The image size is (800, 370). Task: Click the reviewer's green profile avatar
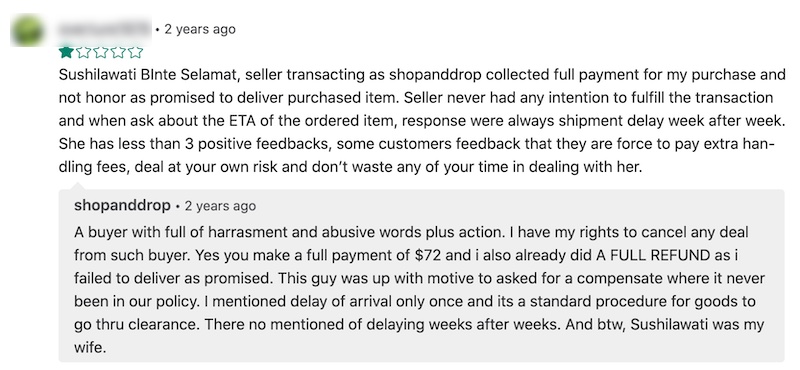coord(27,30)
